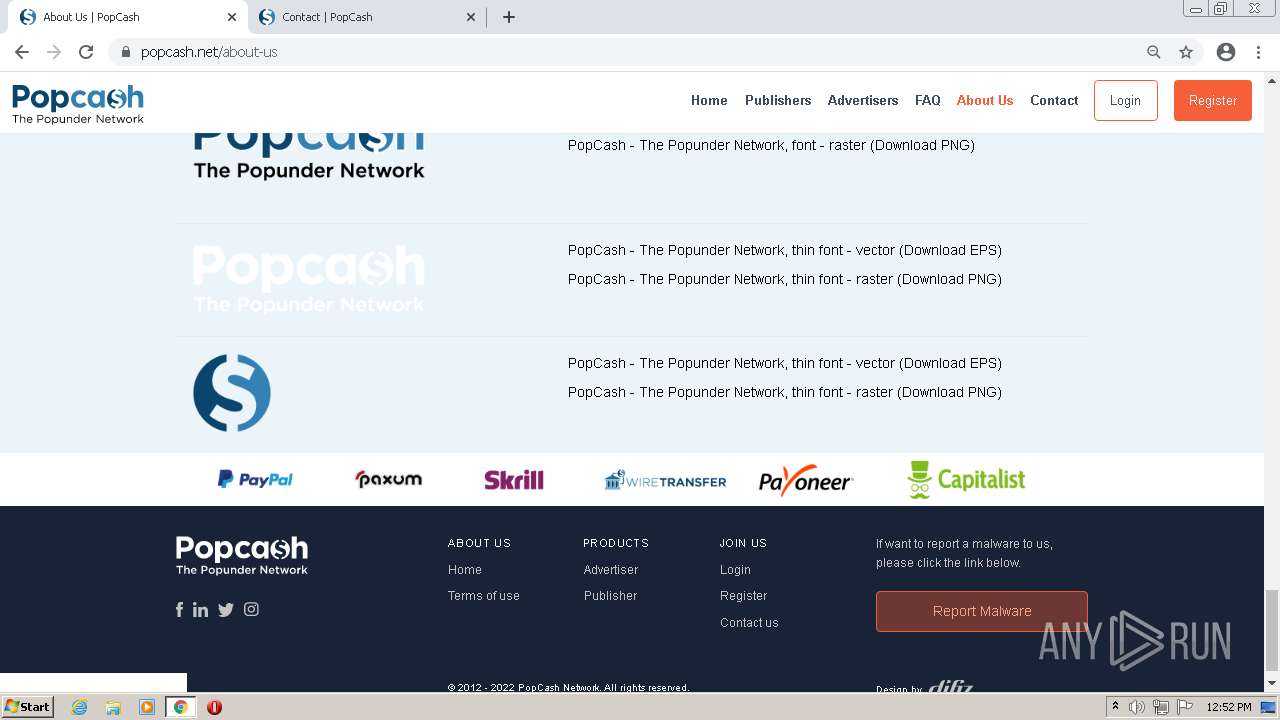Click the PopCash footer logo
Viewport: 1280px width, 720px height.
point(242,556)
